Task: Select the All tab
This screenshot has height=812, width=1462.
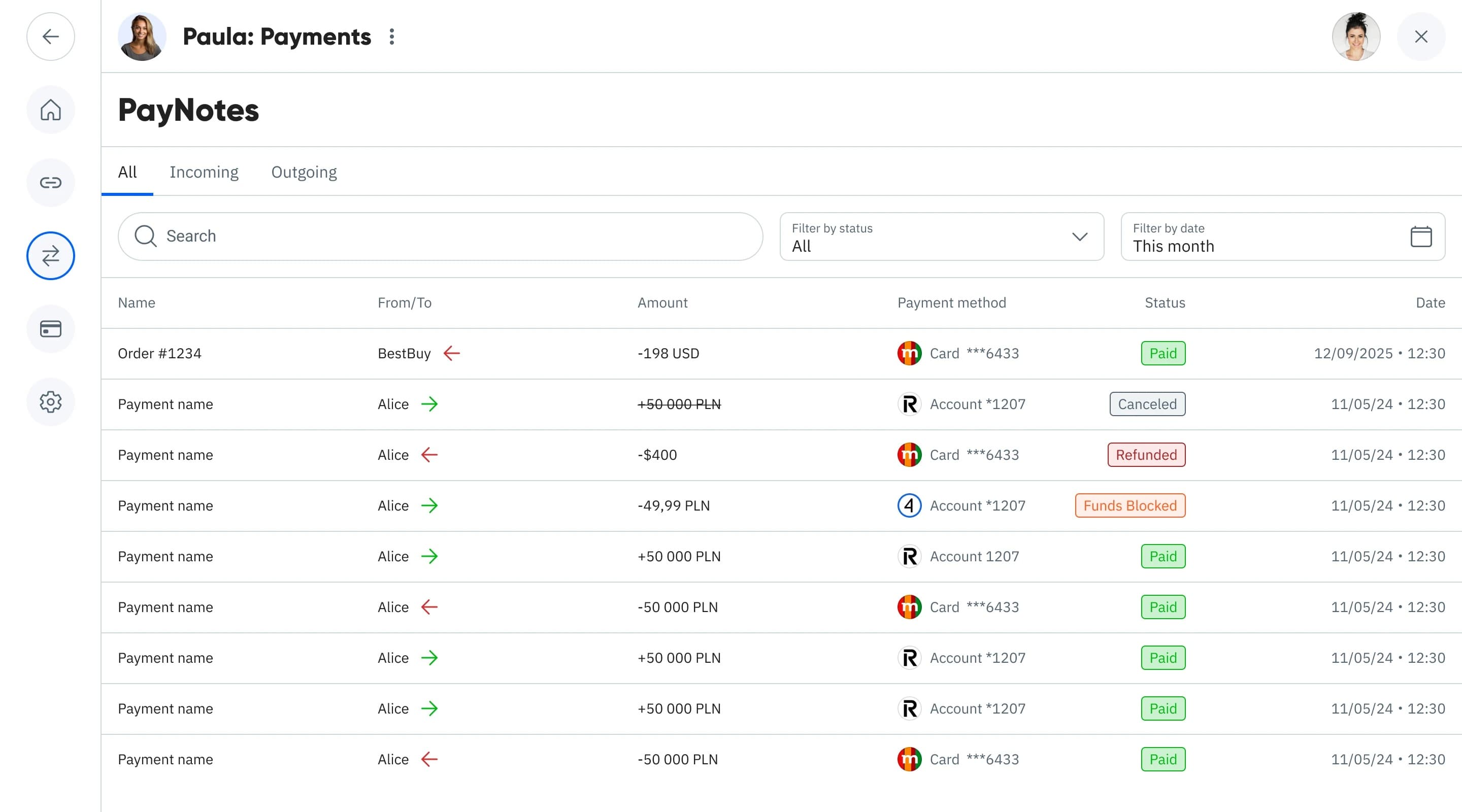Action: tap(127, 172)
